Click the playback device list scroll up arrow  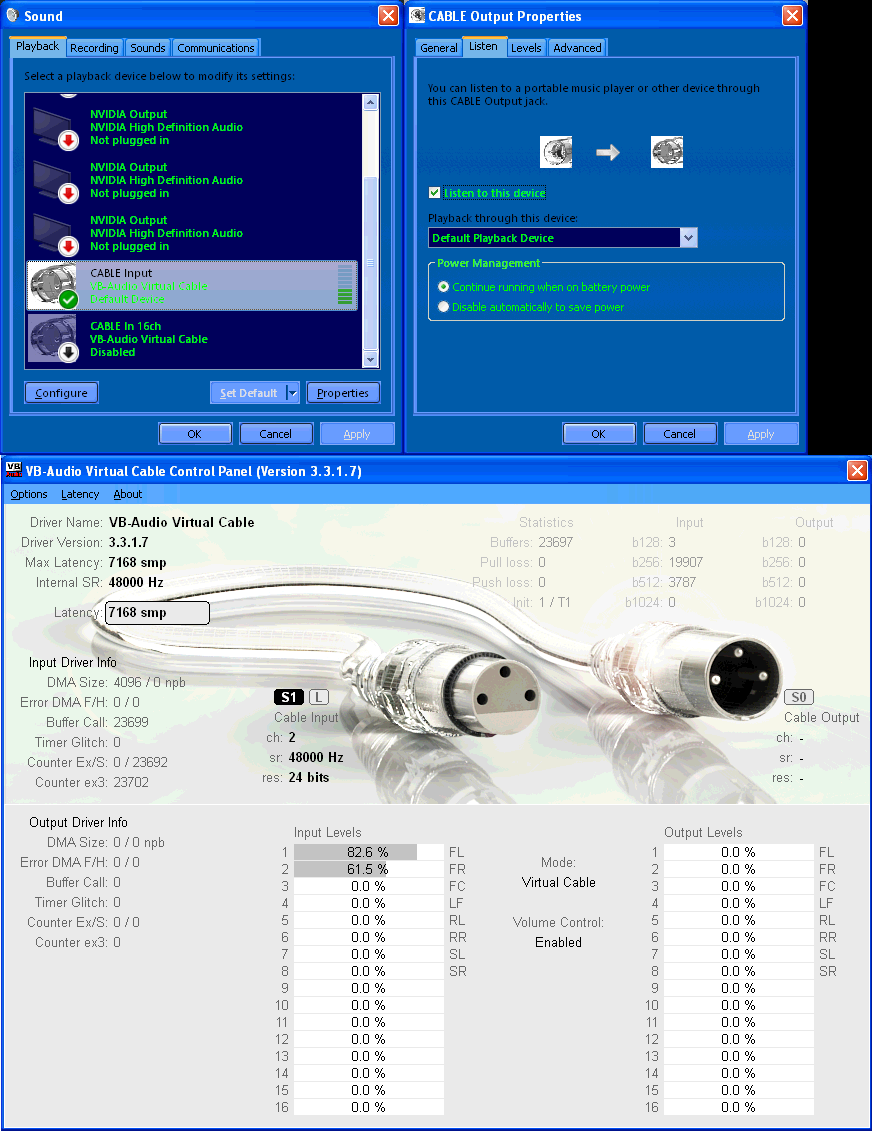pyautogui.click(x=370, y=103)
